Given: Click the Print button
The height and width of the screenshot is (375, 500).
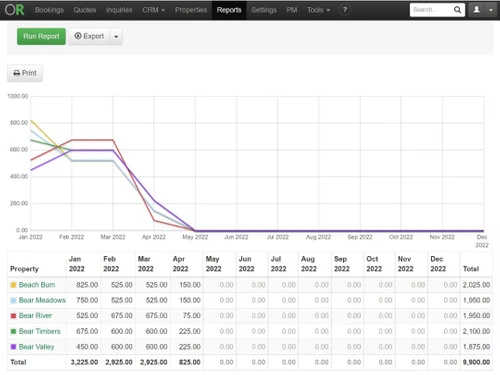Looking at the screenshot, I should tap(25, 73).
